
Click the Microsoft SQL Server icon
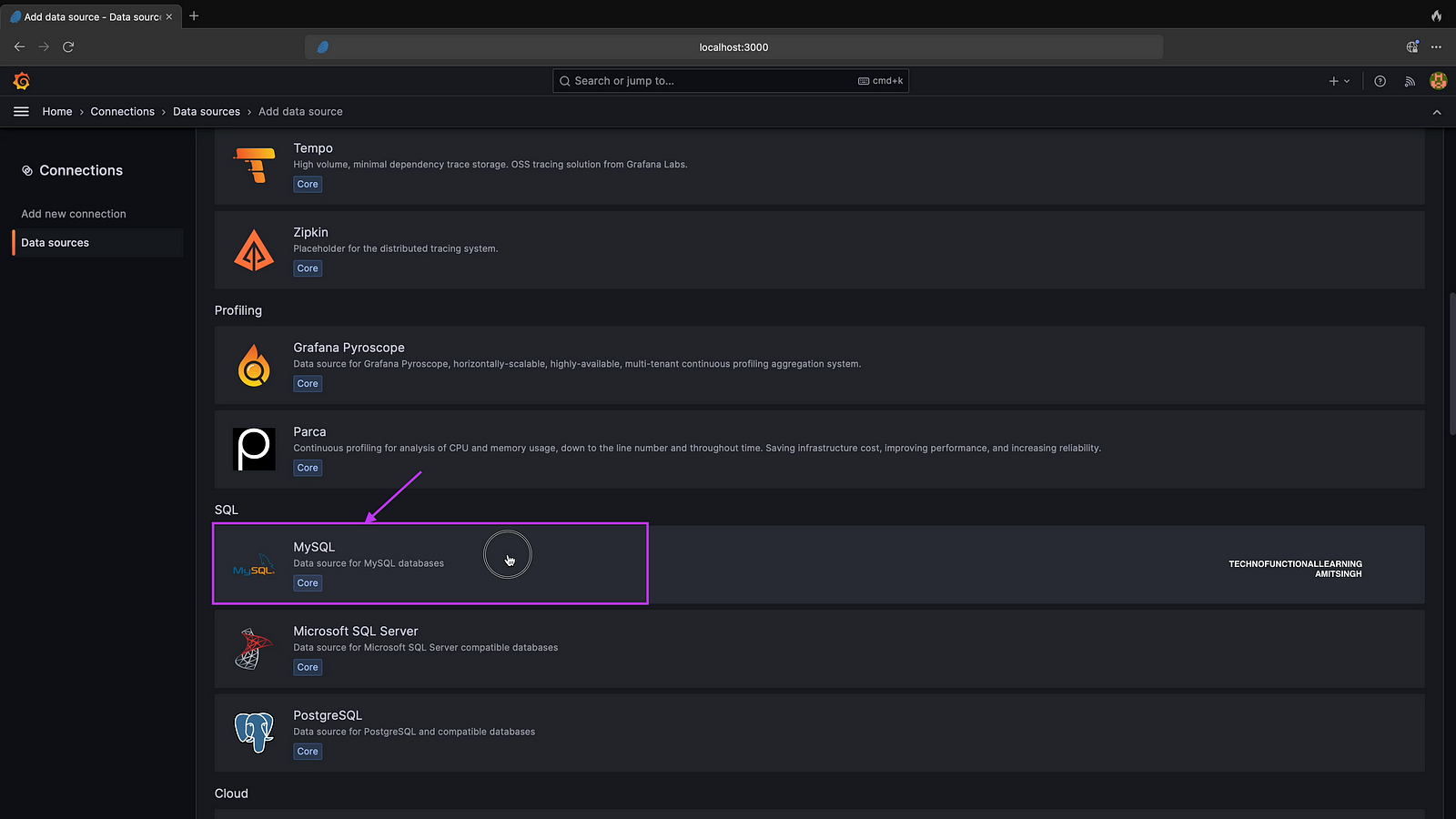click(254, 649)
